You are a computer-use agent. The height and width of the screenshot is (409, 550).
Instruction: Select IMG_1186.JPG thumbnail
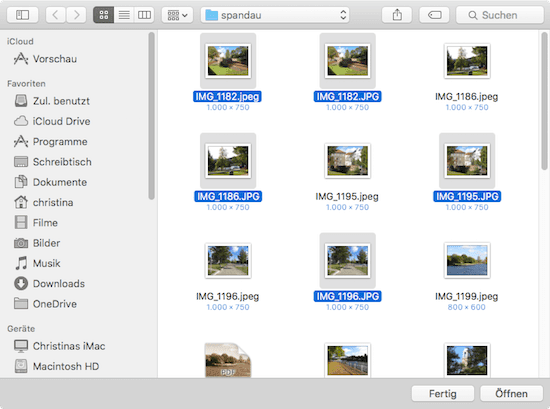pyautogui.click(x=228, y=161)
